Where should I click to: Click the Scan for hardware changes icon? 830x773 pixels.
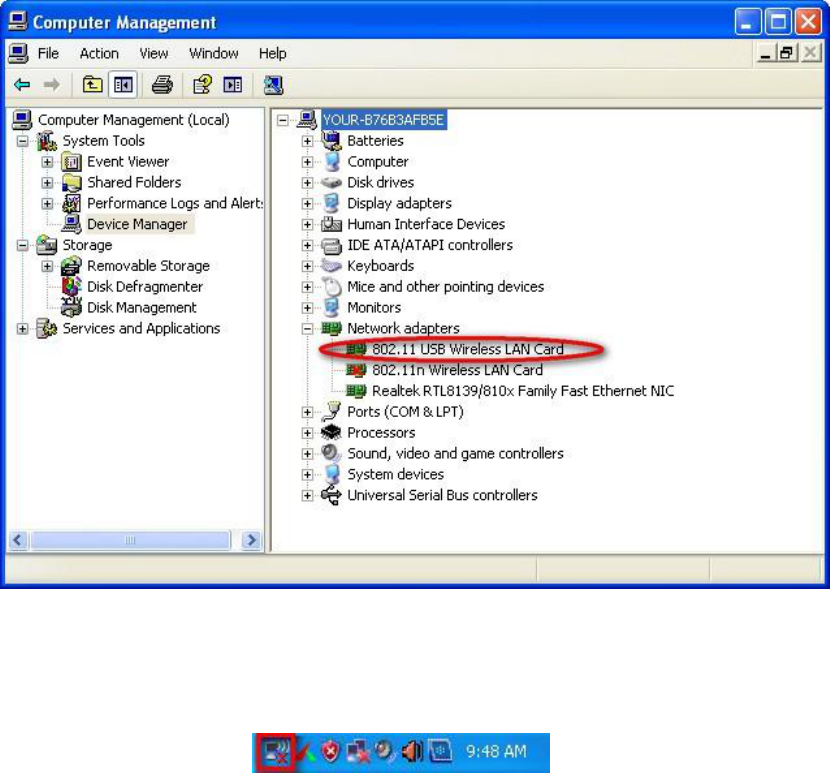[x=273, y=85]
